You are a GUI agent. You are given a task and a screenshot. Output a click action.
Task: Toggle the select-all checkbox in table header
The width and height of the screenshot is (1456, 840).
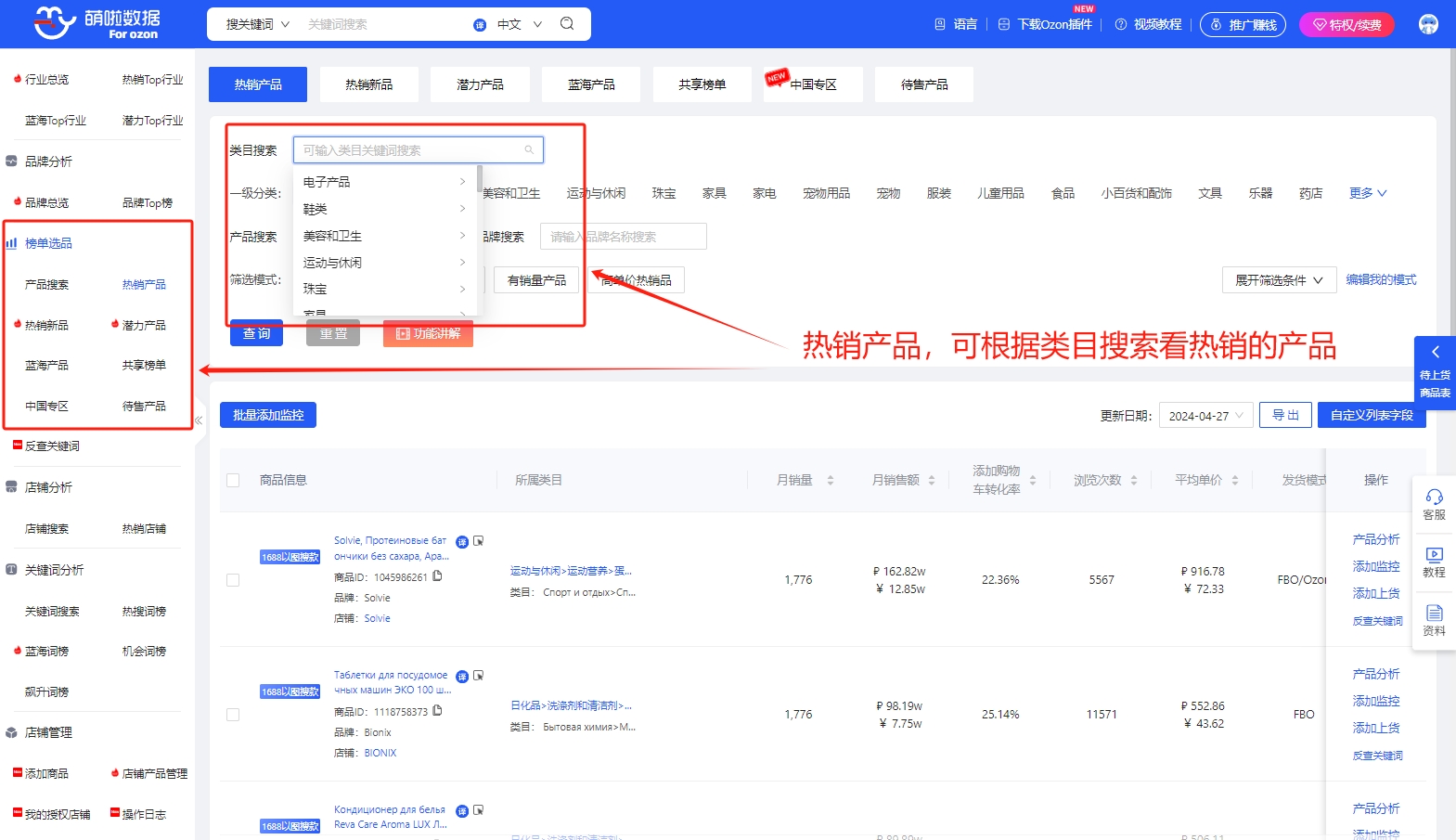pyautogui.click(x=233, y=480)
